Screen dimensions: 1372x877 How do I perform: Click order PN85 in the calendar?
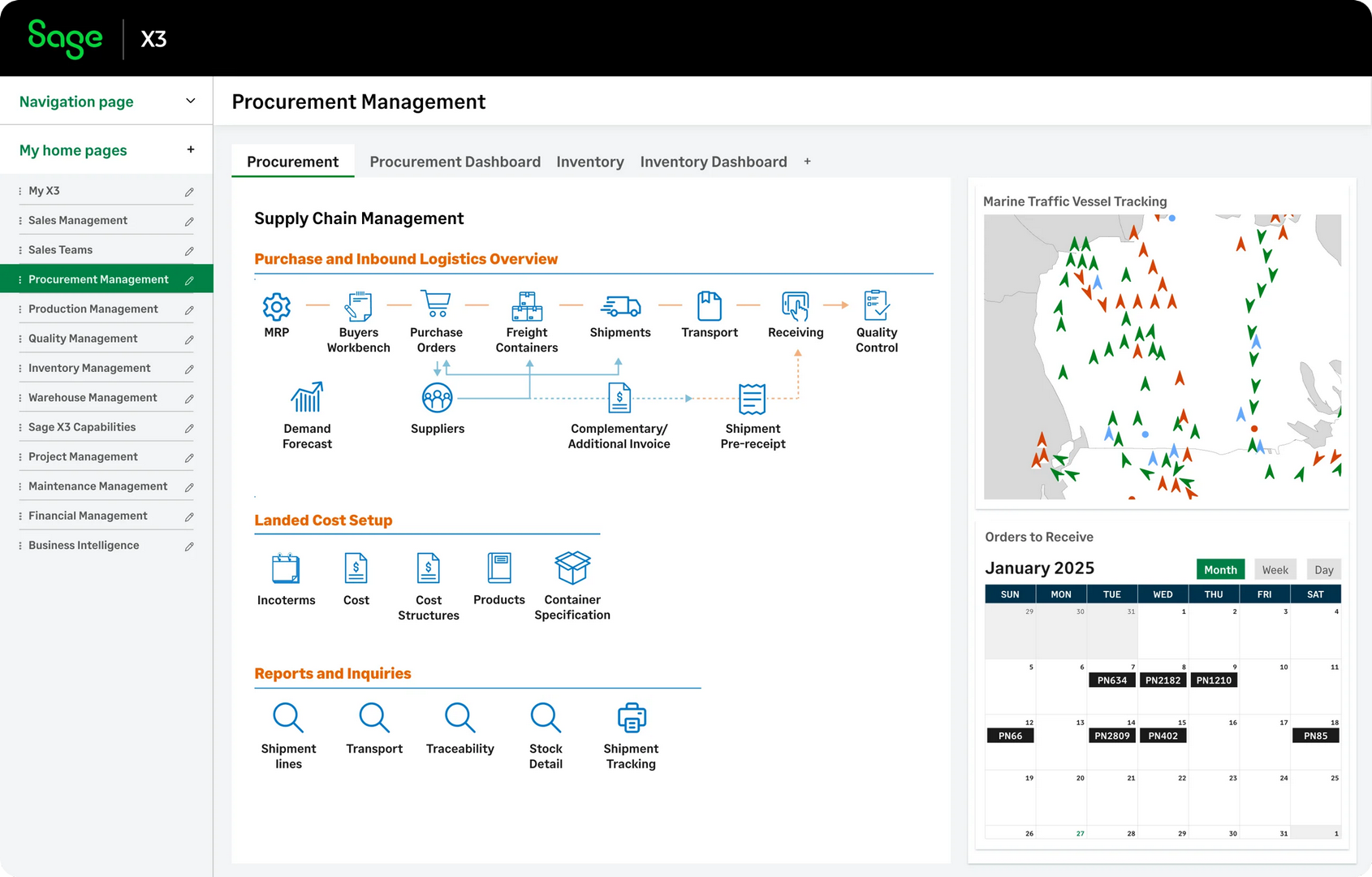tap(1315, 736)
